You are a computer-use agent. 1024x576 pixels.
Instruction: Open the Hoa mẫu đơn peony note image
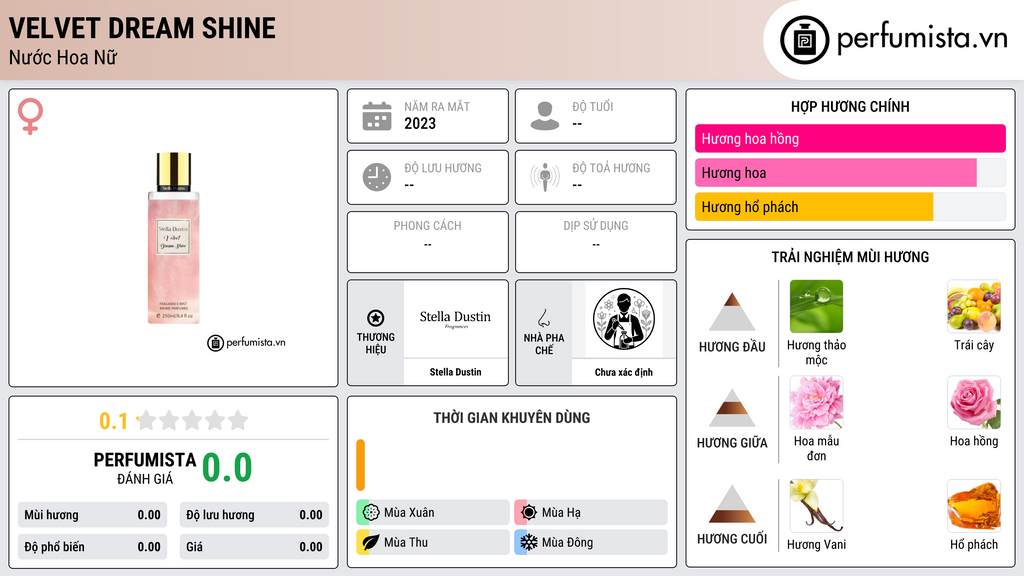(816, 402)
